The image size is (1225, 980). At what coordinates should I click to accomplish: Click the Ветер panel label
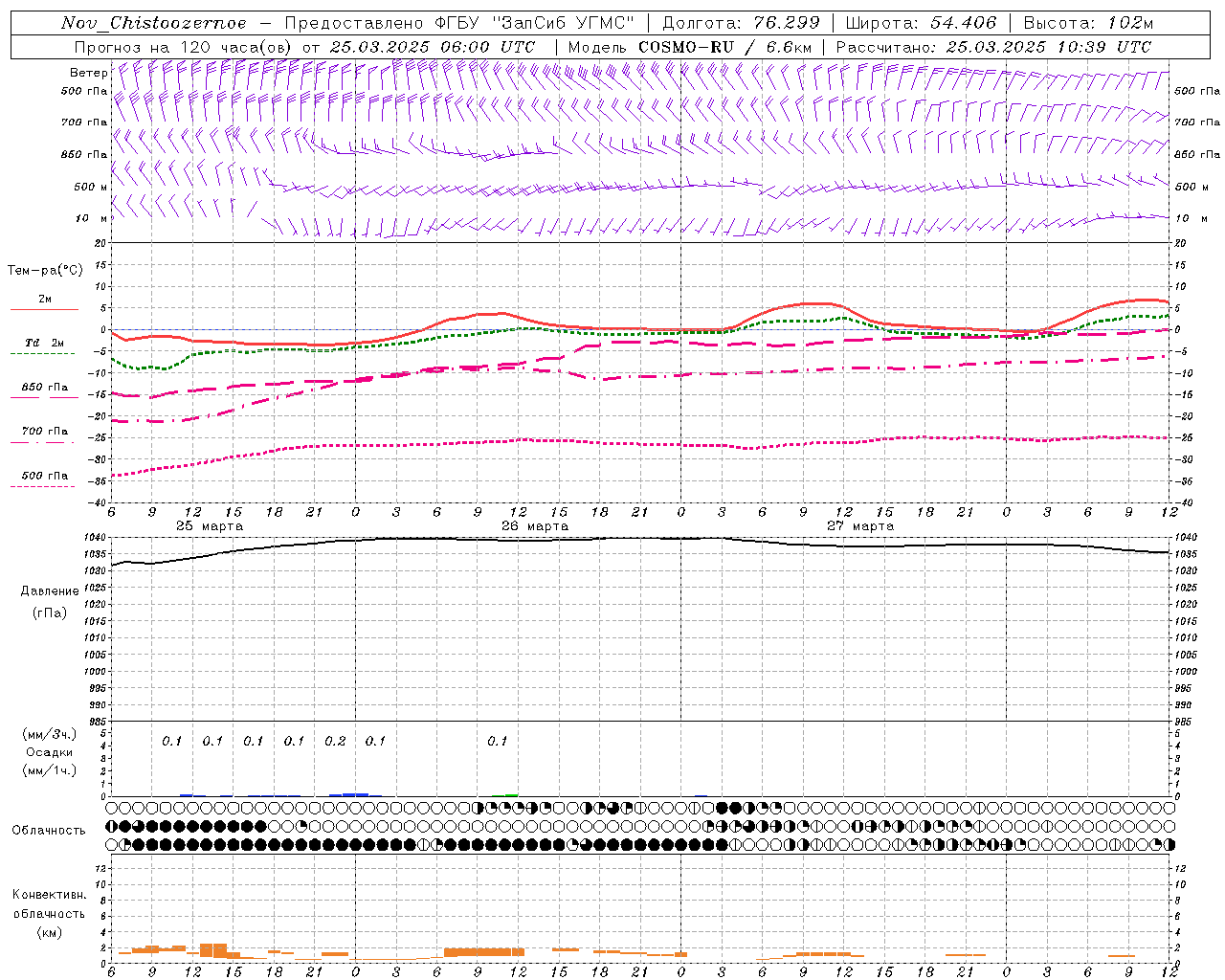pos(88,73)
